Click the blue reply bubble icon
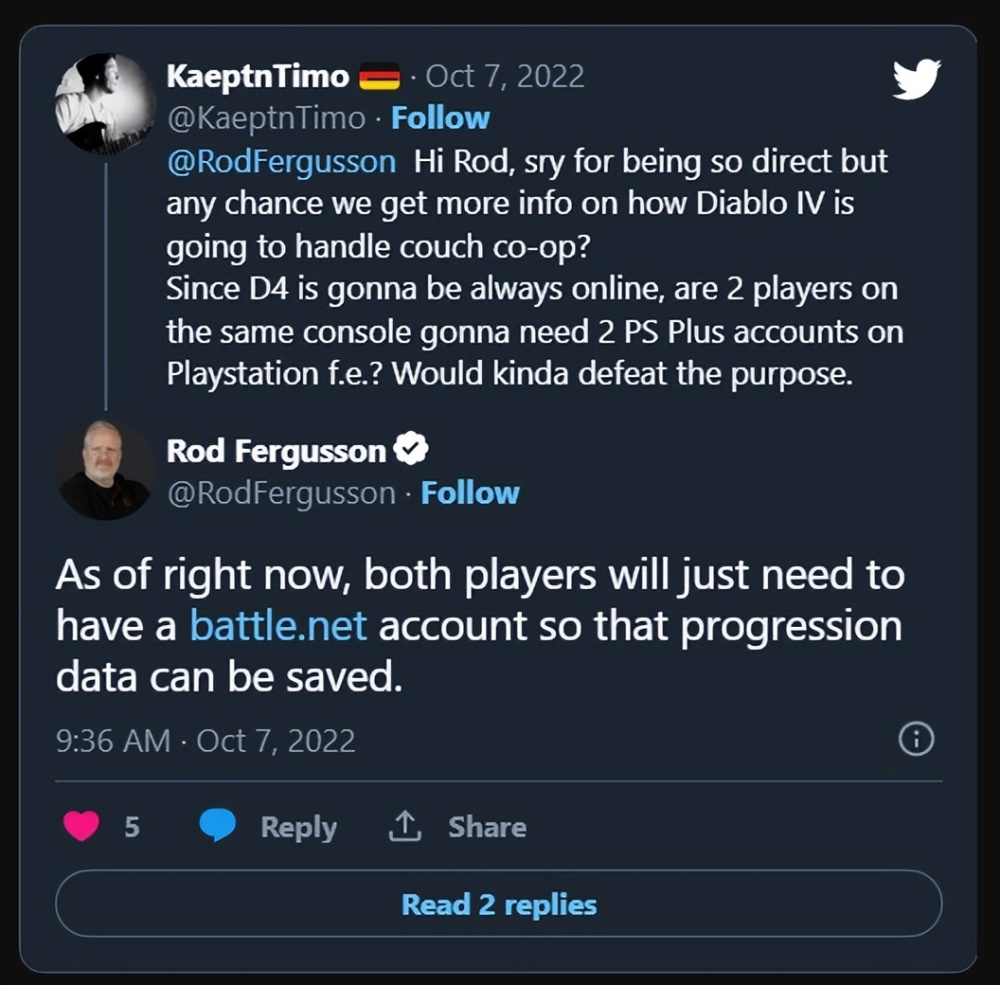1000x985 pixels. click(x=217, y=826)
